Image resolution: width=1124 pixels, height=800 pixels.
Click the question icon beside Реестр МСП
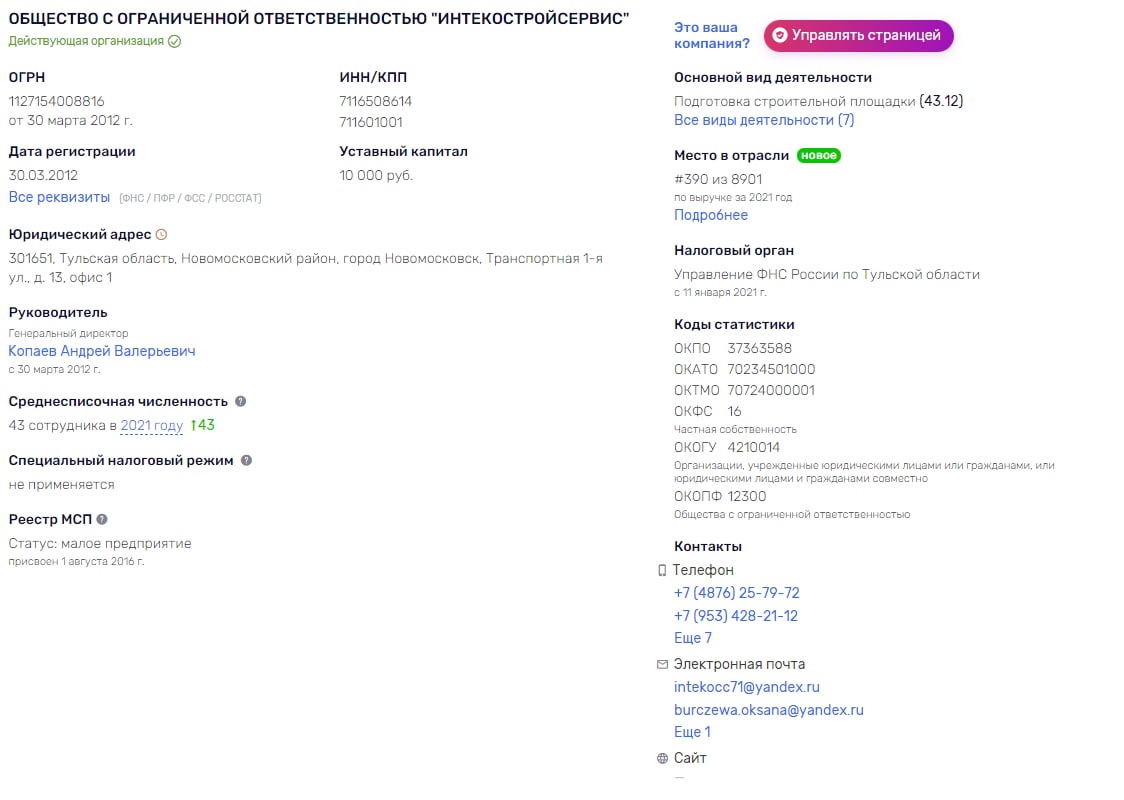click(x=102, y=519)
